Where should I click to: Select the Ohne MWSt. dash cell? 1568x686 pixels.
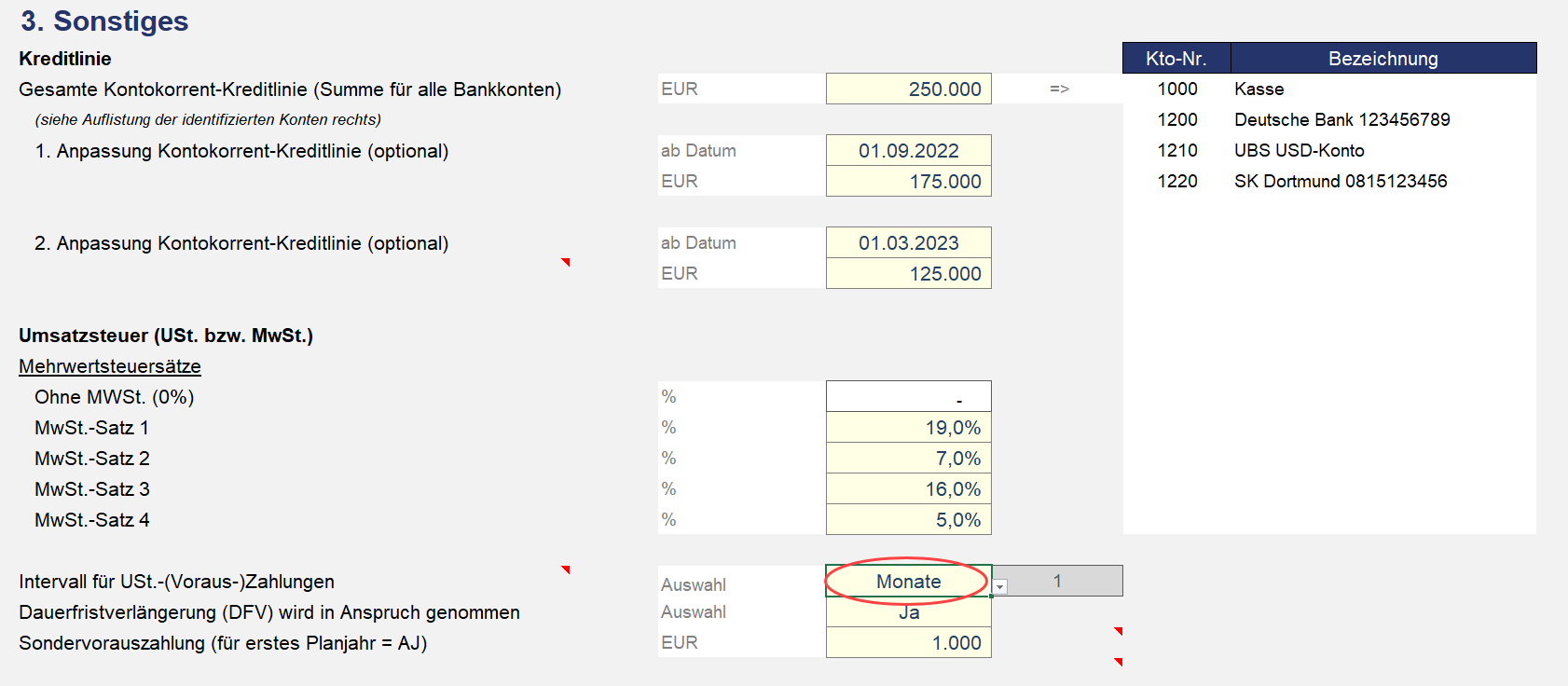[x=909, y=396]
